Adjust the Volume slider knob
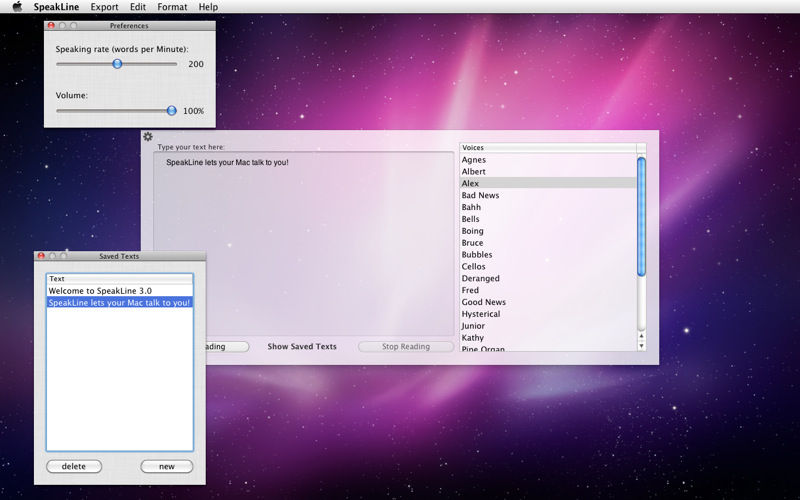 coord(171,110)
